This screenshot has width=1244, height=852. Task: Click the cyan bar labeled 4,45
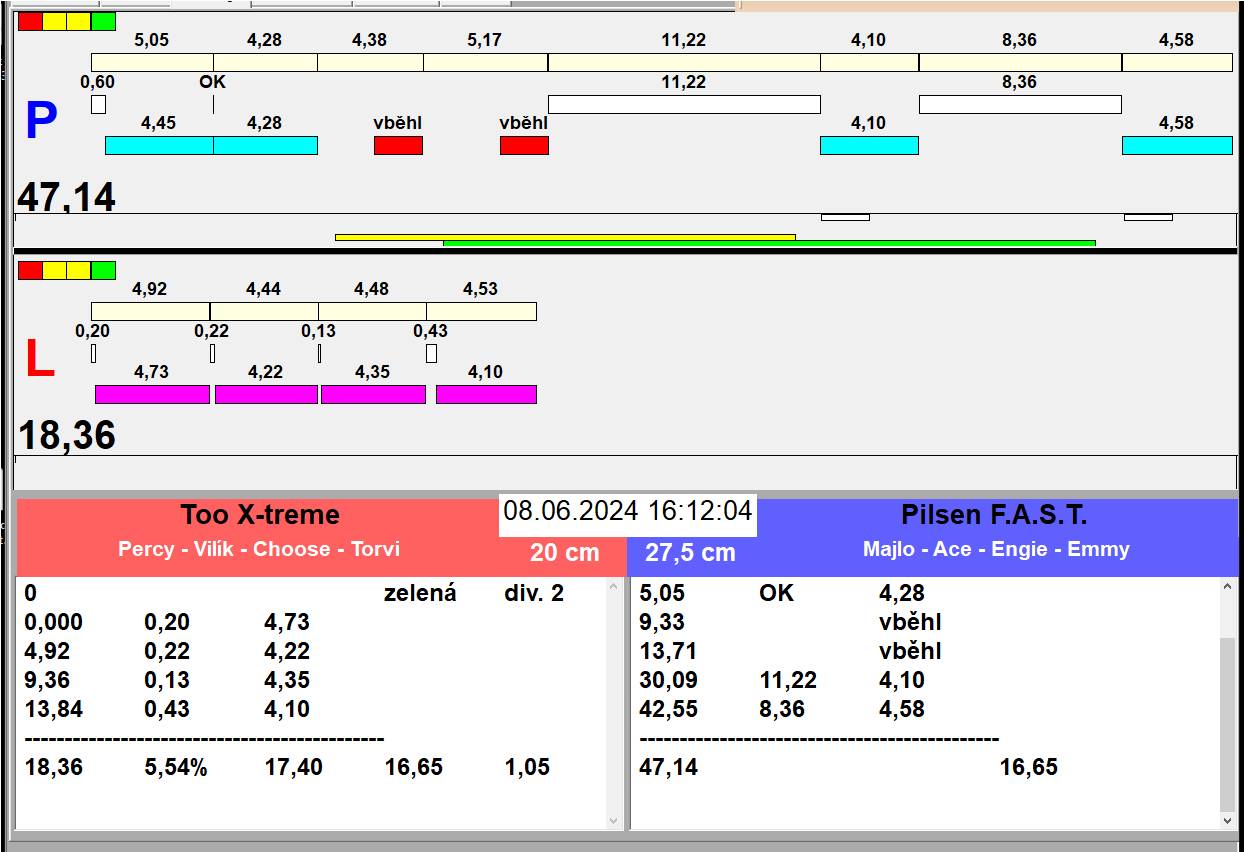coord(159,145)
